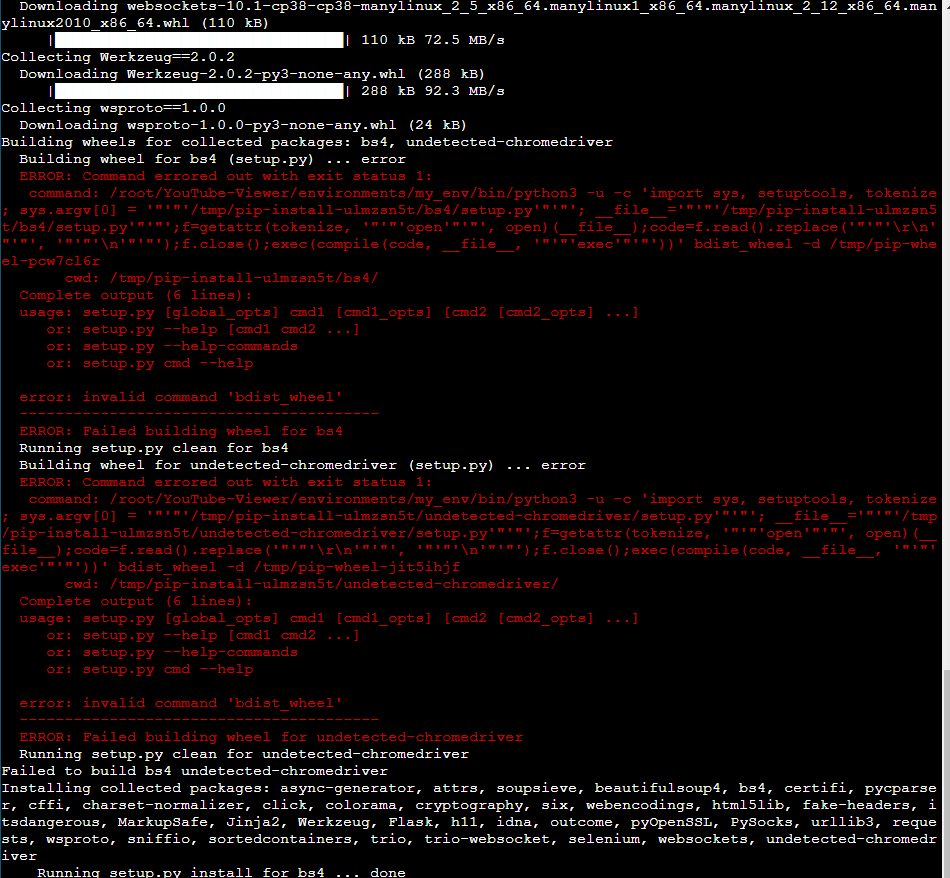Click 'Running setup.py clean for undetected-chromedriver'
The image size is (950, 878).
244,754
